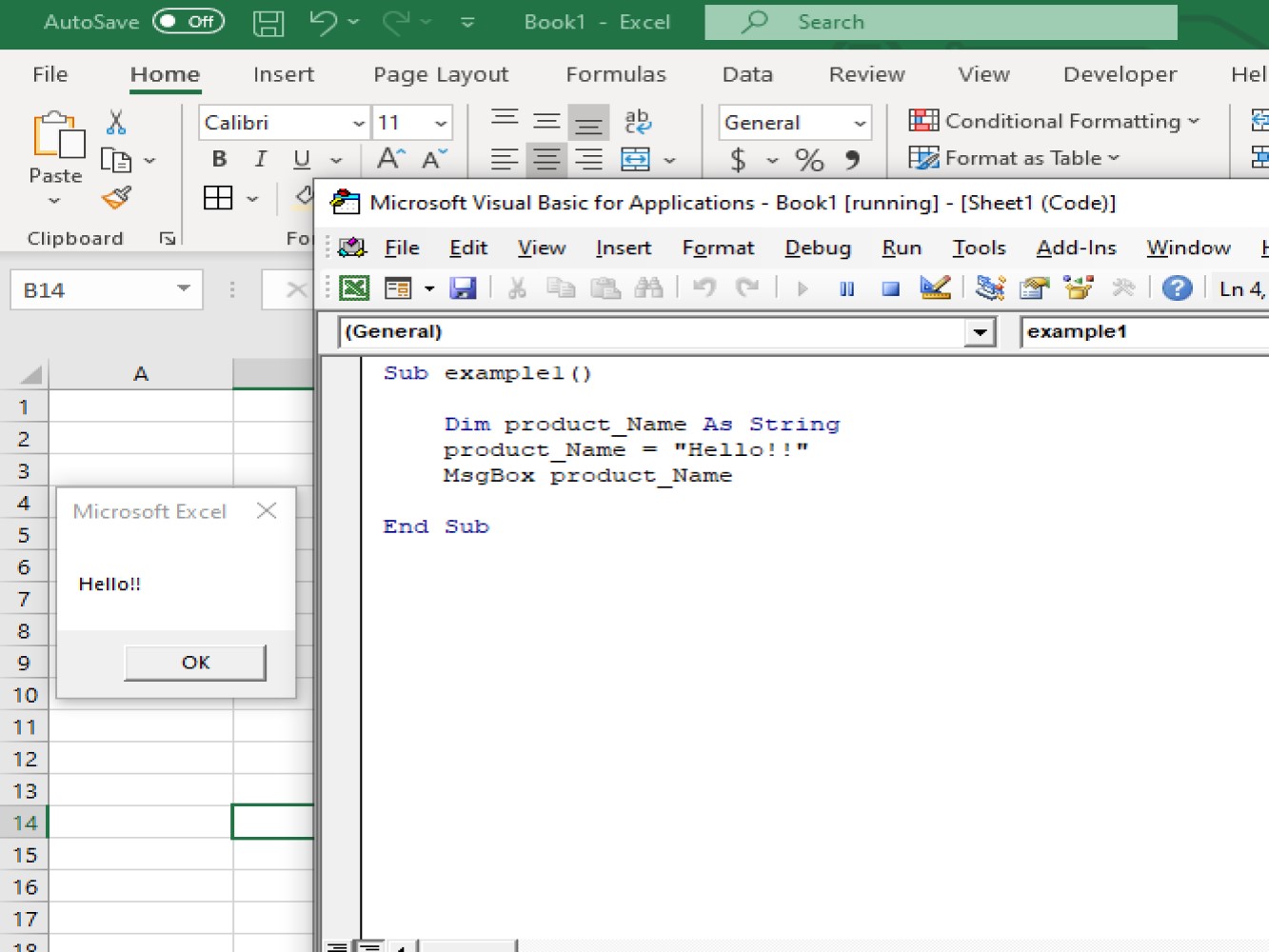Click the Copy icon in ribbon

116,160
